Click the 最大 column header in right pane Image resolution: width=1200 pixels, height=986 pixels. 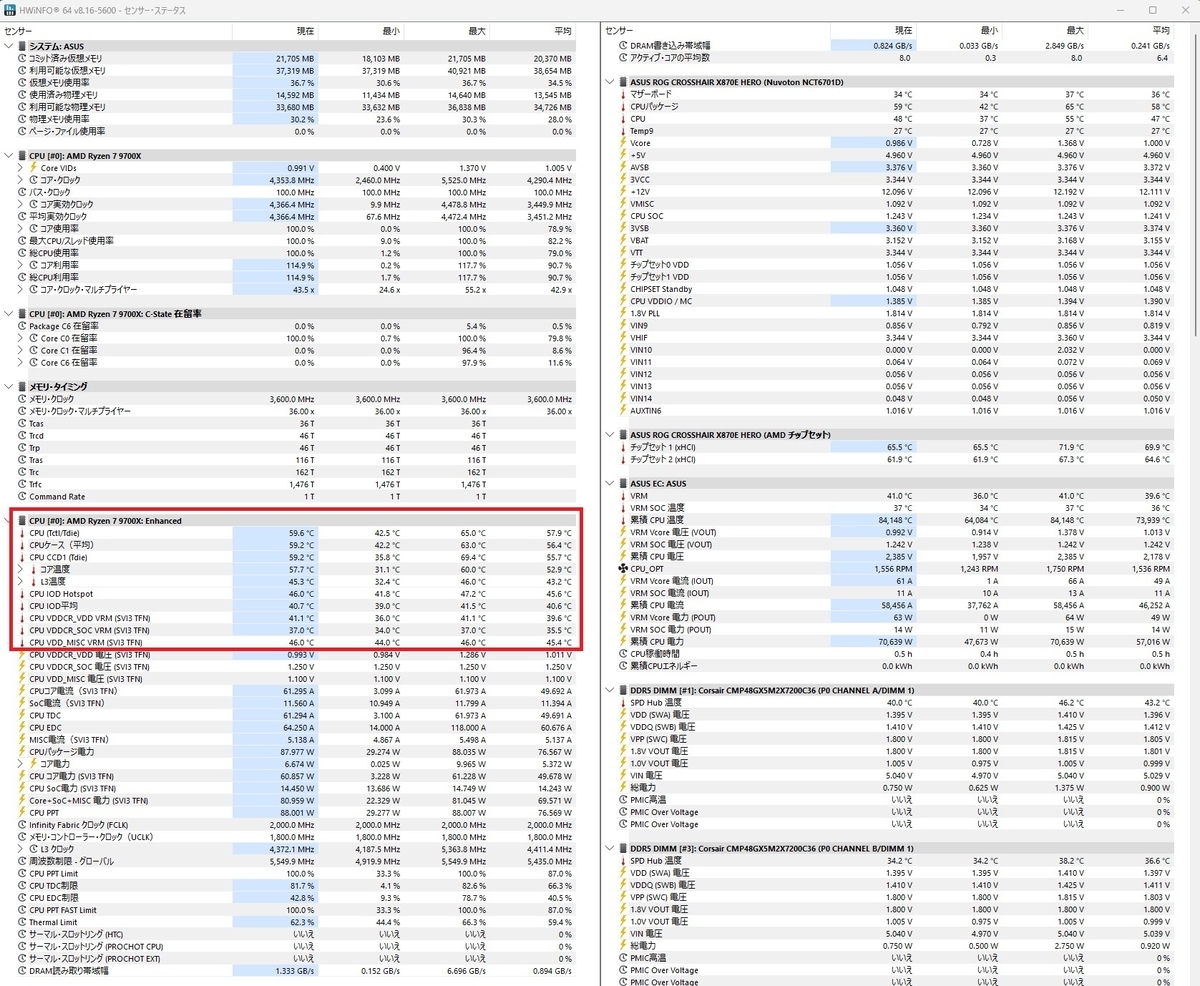[x=1044, y=31]
